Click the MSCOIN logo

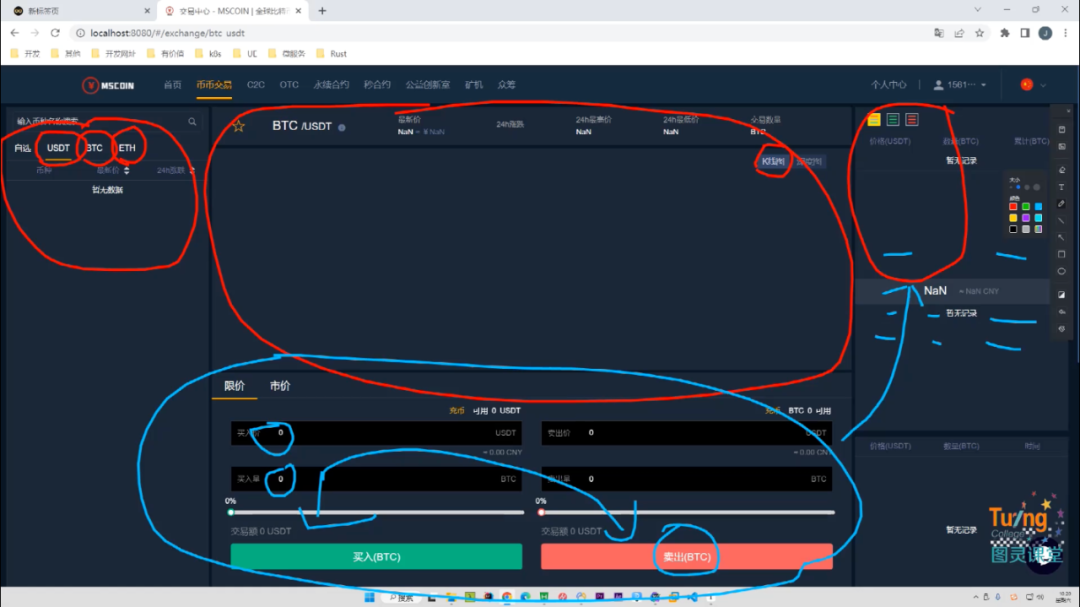[108, 85]
